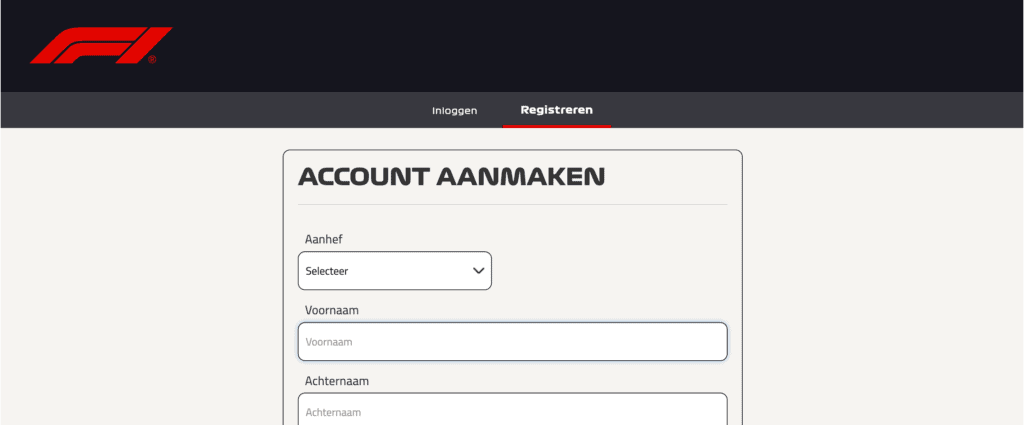This screenshot has width=1024, height=425.
Task: Switch to the Inloggen tab
Action: tap(454, 110)
